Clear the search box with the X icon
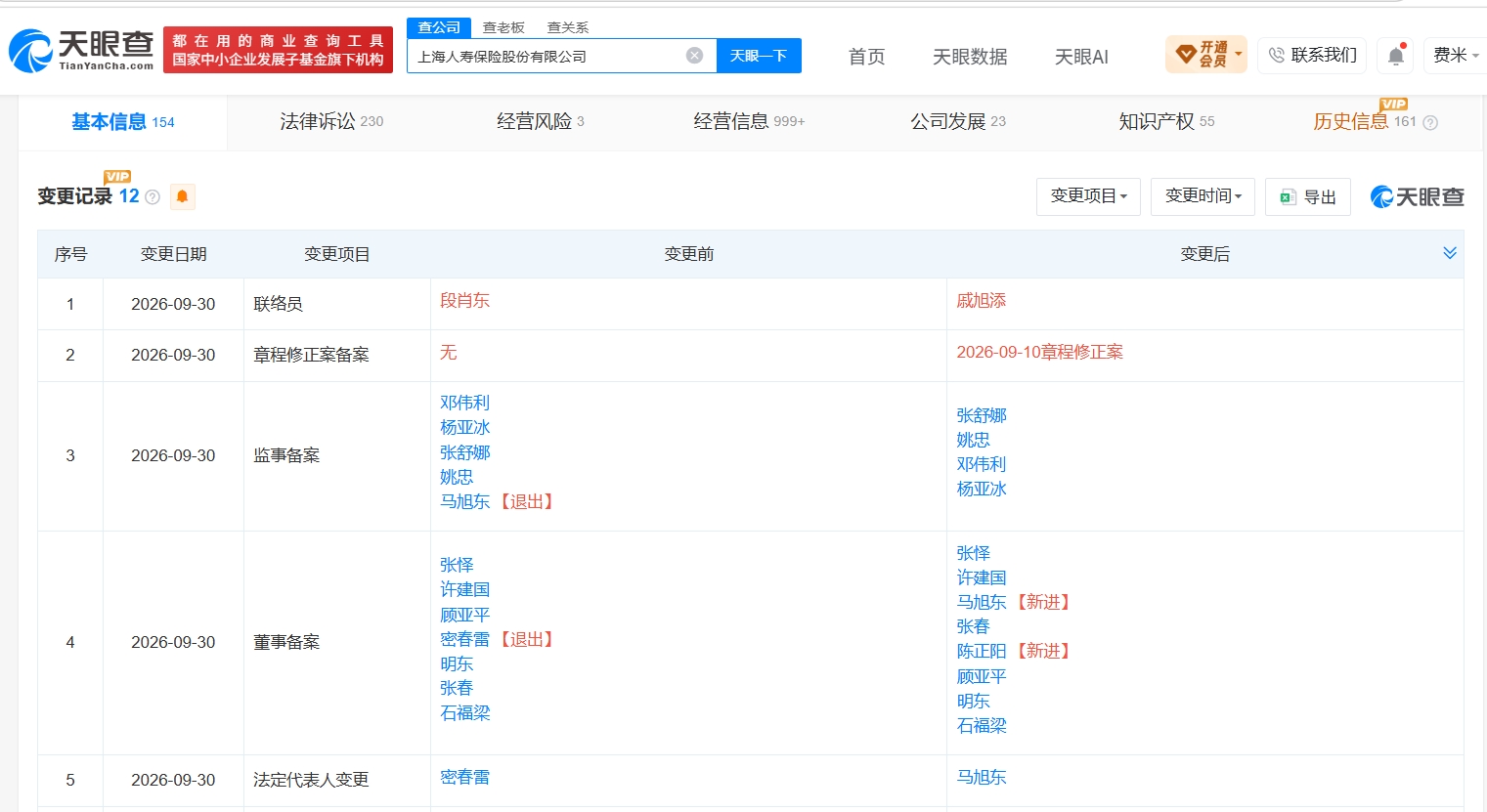Image resolution: width=1487 pixels, height=812 pixels. [694, 56]
